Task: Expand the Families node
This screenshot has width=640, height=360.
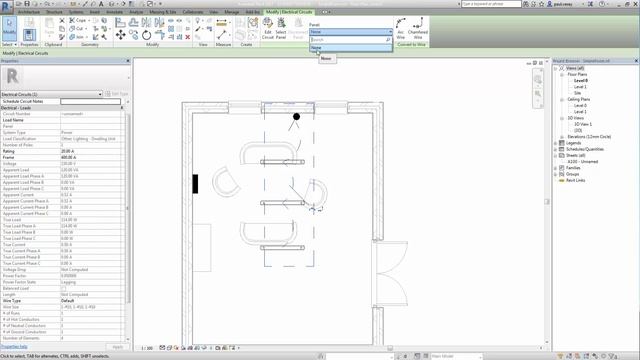Action: pos(556,168)
